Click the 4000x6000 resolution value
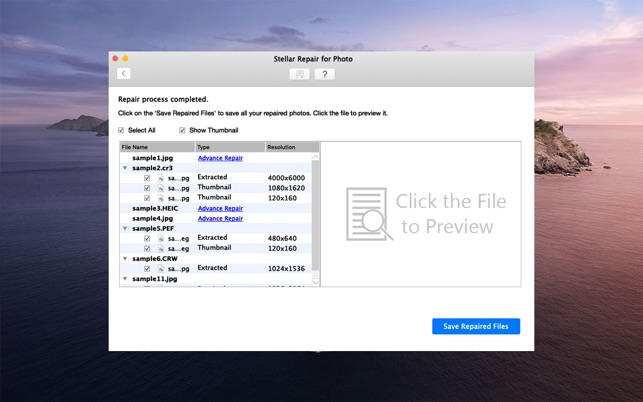Screen dimensions: 643x402 [x=286, y=178]
